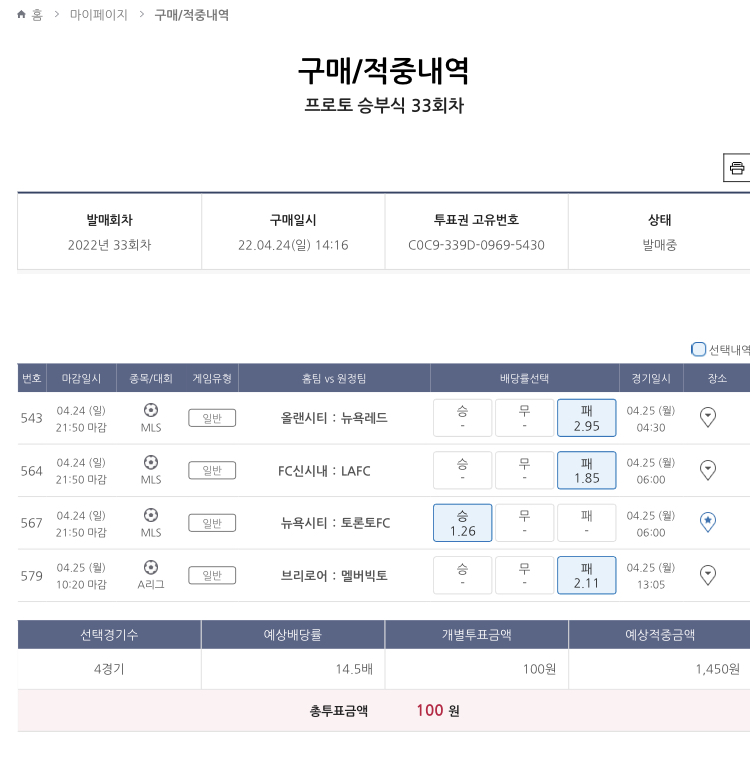The width and height of the screenshot is (750, 760).
Task: Click 발매중 status value
Action: (659, 245)
